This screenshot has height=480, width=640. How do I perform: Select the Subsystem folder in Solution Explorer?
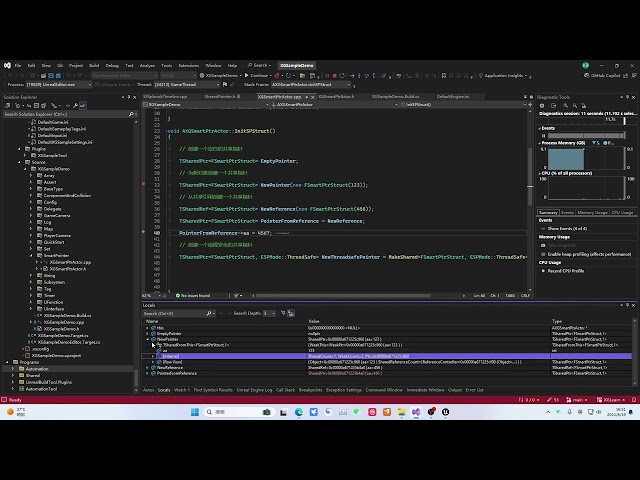(x=54, y=282)
